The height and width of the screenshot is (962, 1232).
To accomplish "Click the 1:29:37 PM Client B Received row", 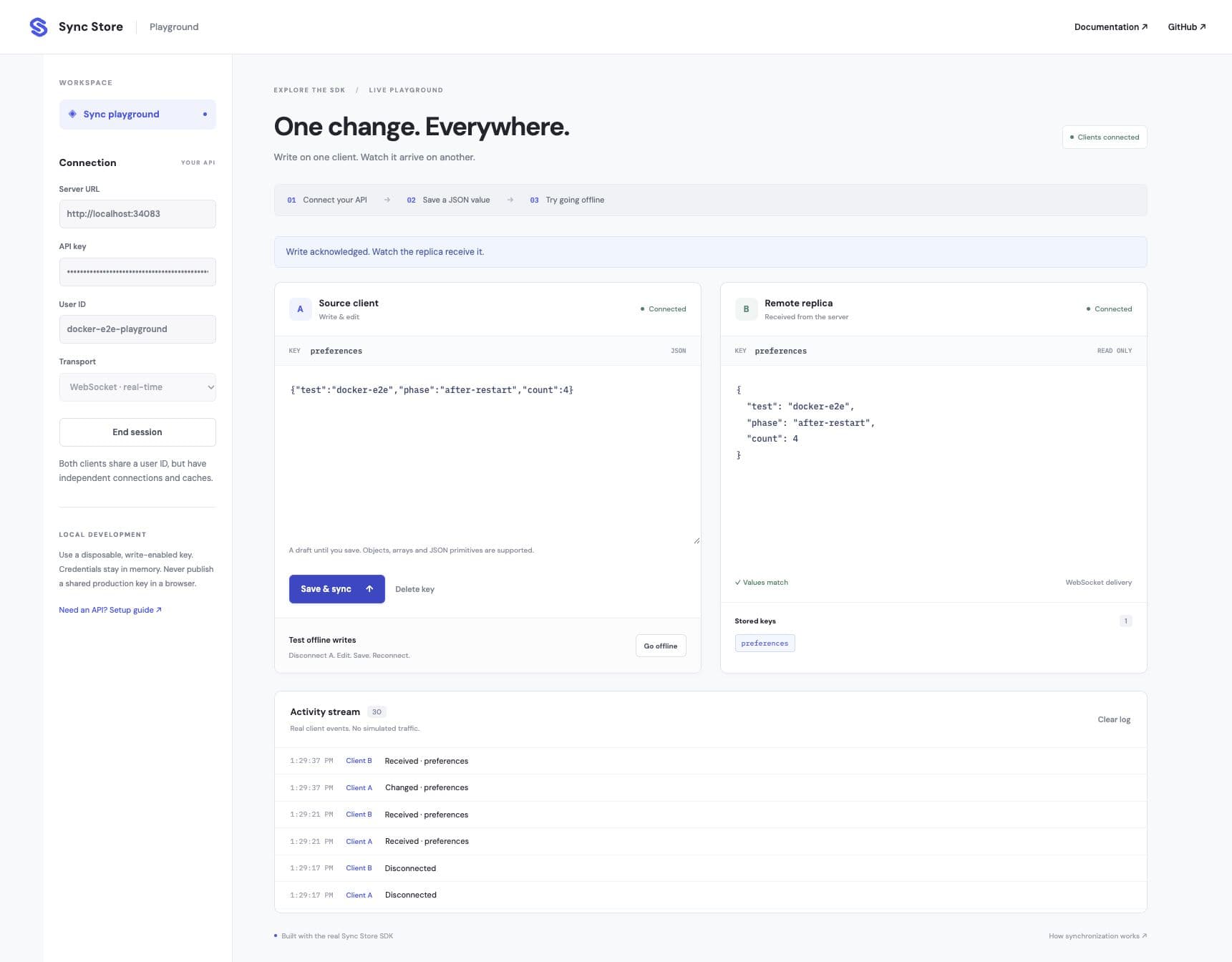I will pos(711,761).
